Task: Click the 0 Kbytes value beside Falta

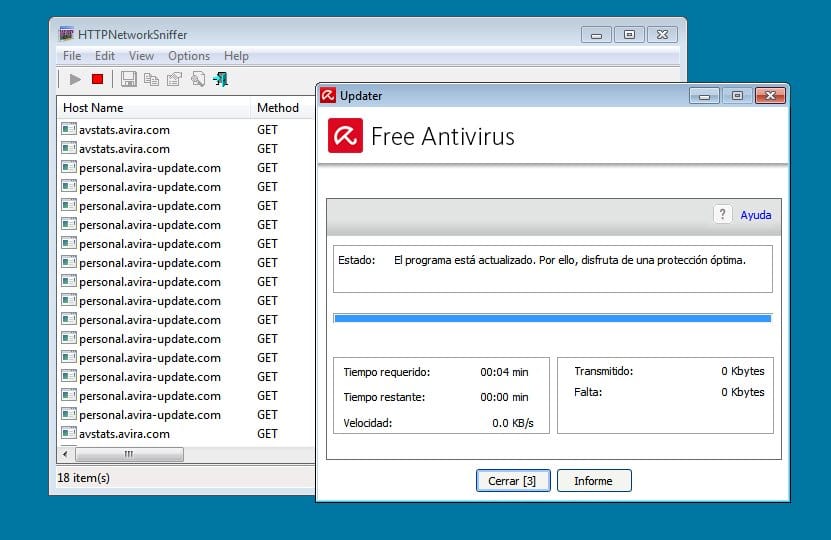Action: tap(742, 392)
